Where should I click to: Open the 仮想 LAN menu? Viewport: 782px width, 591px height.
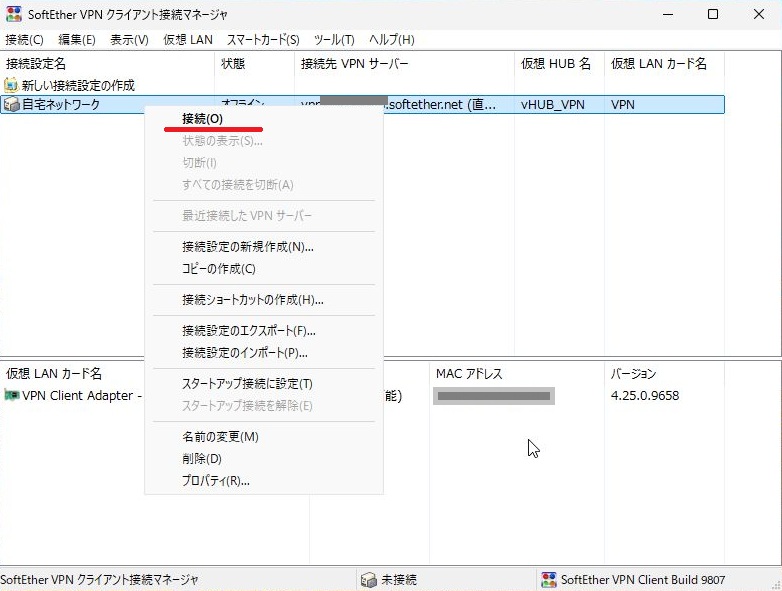[x=188, y=40]
